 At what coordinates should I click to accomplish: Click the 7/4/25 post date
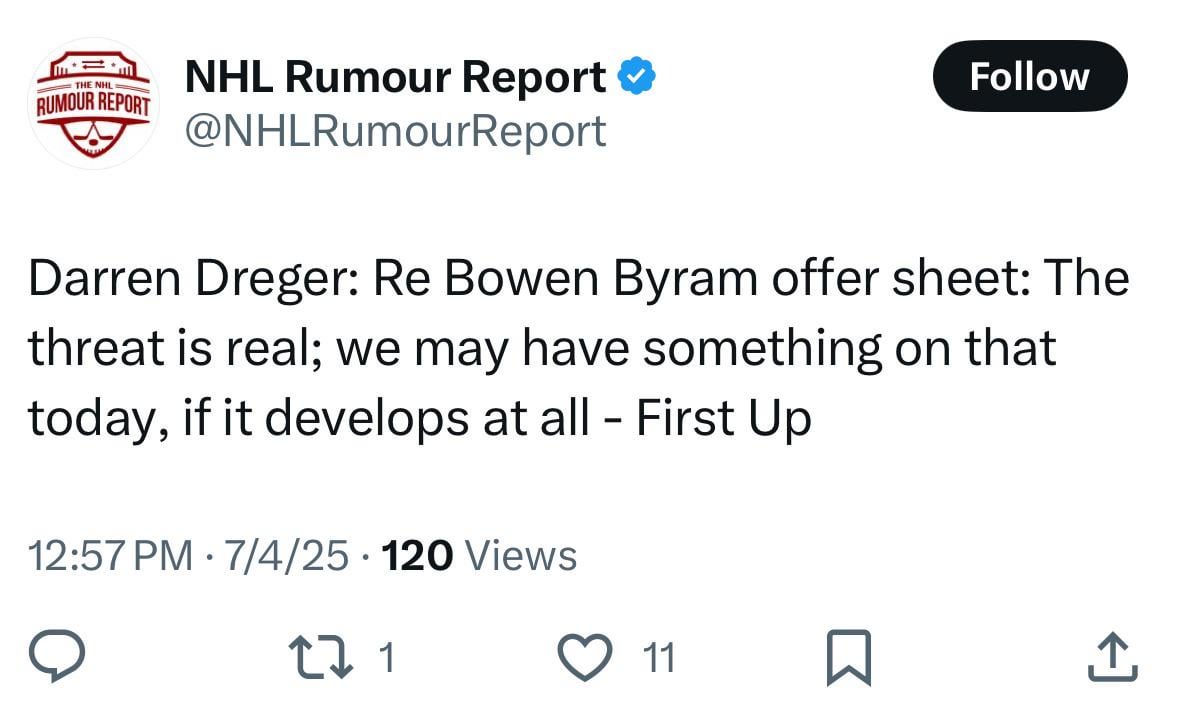(x=288, y=556)
